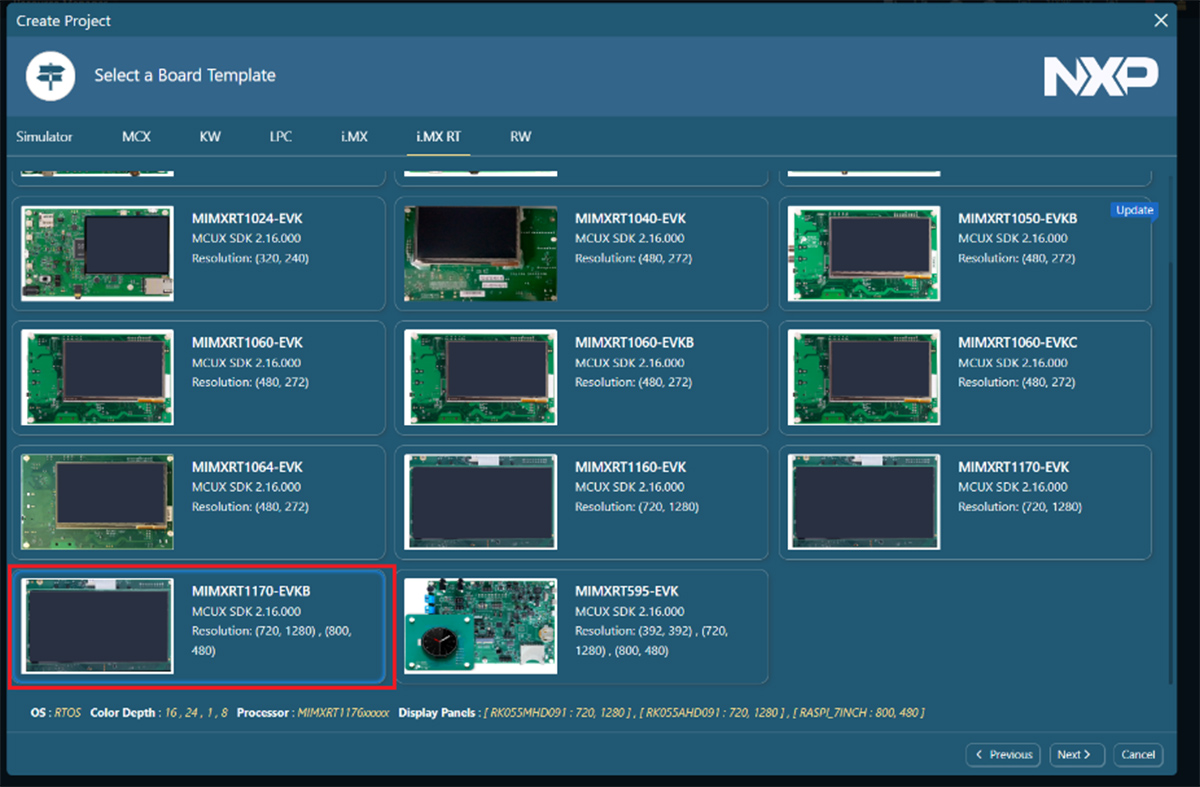Select the MIMXRT1050-EVKB board image
The image size is (1200, 787).
864,253
